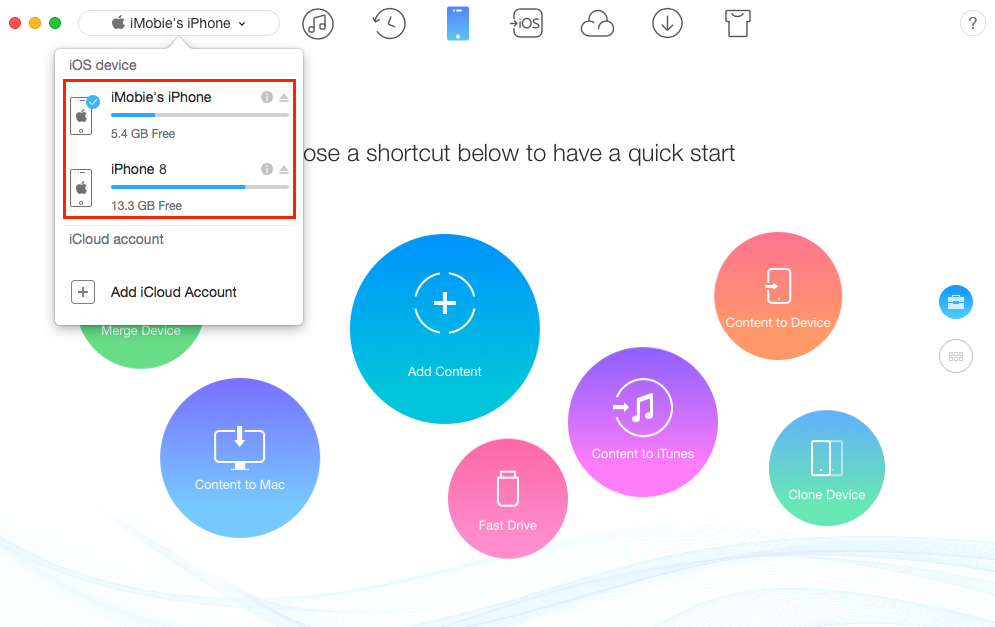Open the Content to iTunes shortcut
Image resolution: width=995 pixels, height=627 pixels.
point(643,422)
